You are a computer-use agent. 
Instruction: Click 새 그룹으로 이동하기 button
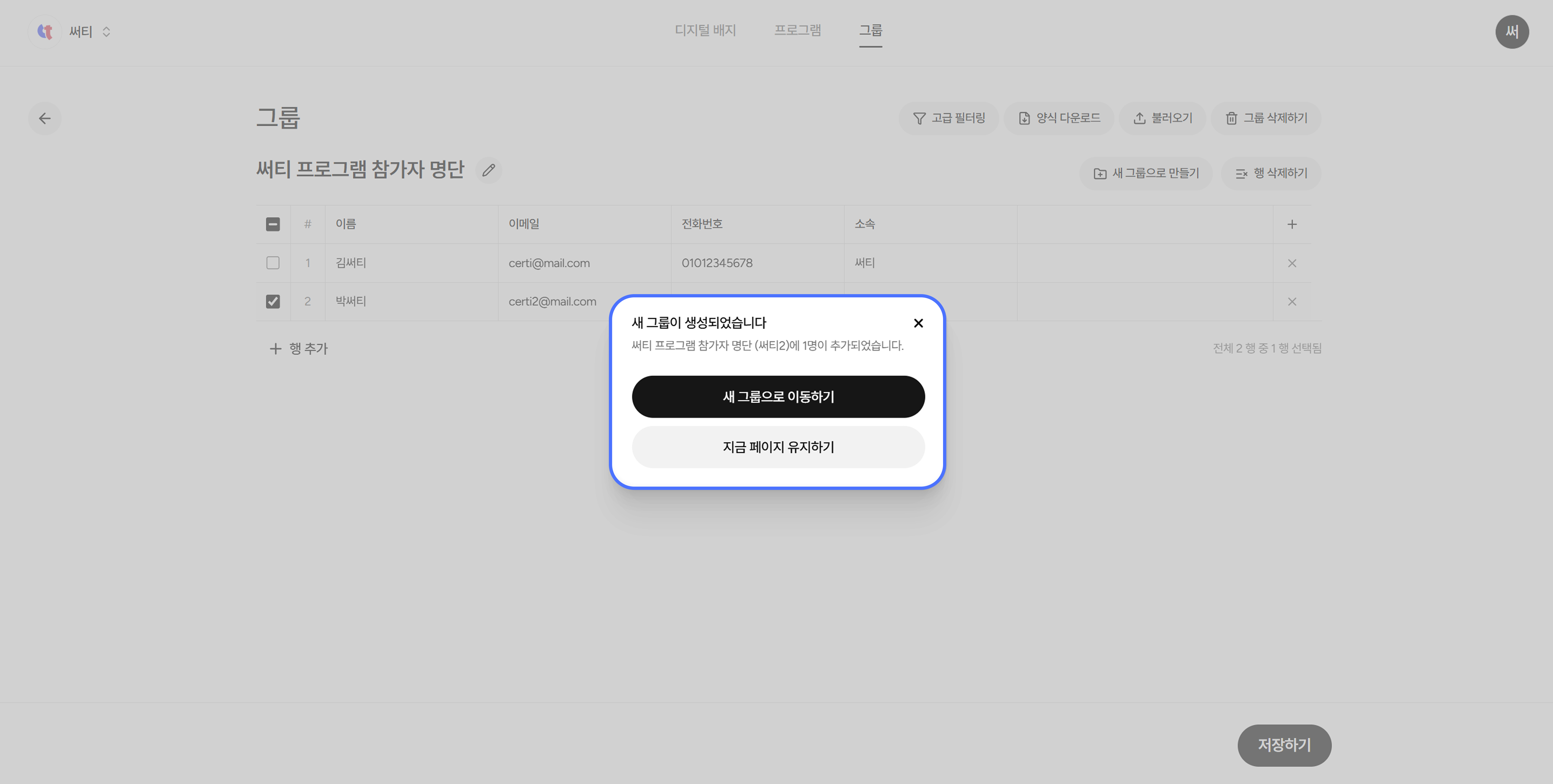[778, 397]
